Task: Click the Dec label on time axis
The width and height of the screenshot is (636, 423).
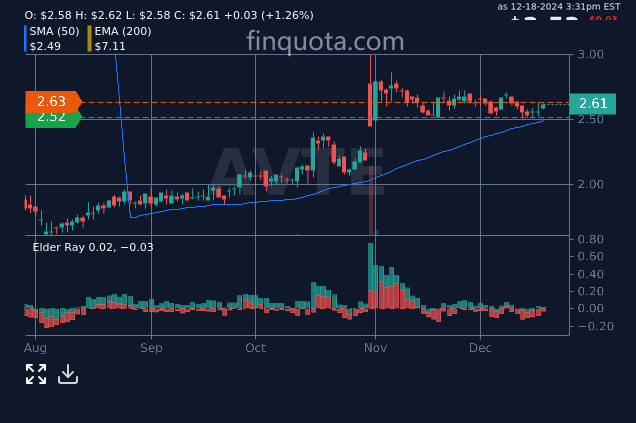Action: click(x=480, y=348)
